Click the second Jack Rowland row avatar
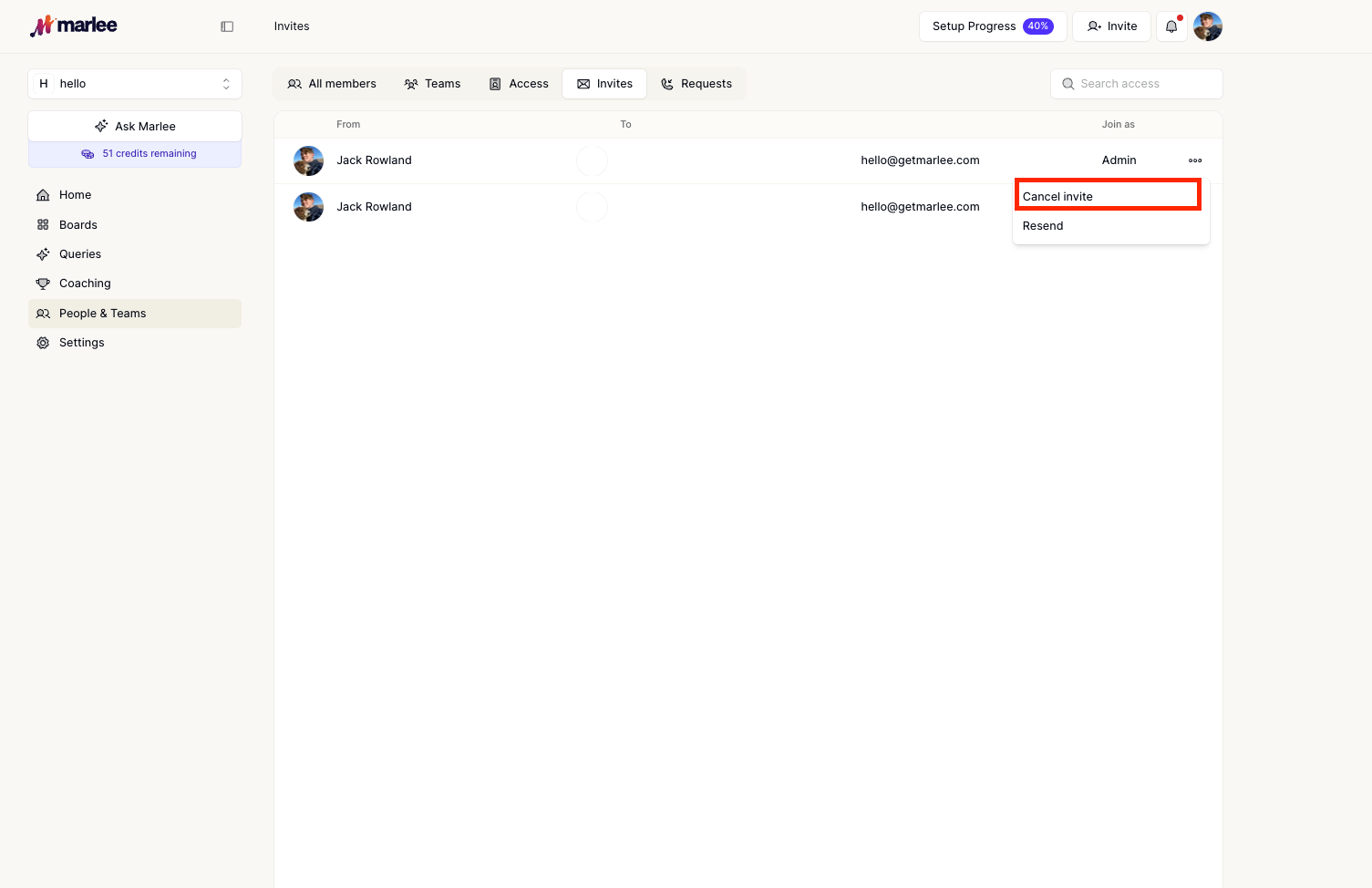1372x888 pixels. [x=308, y=207]
